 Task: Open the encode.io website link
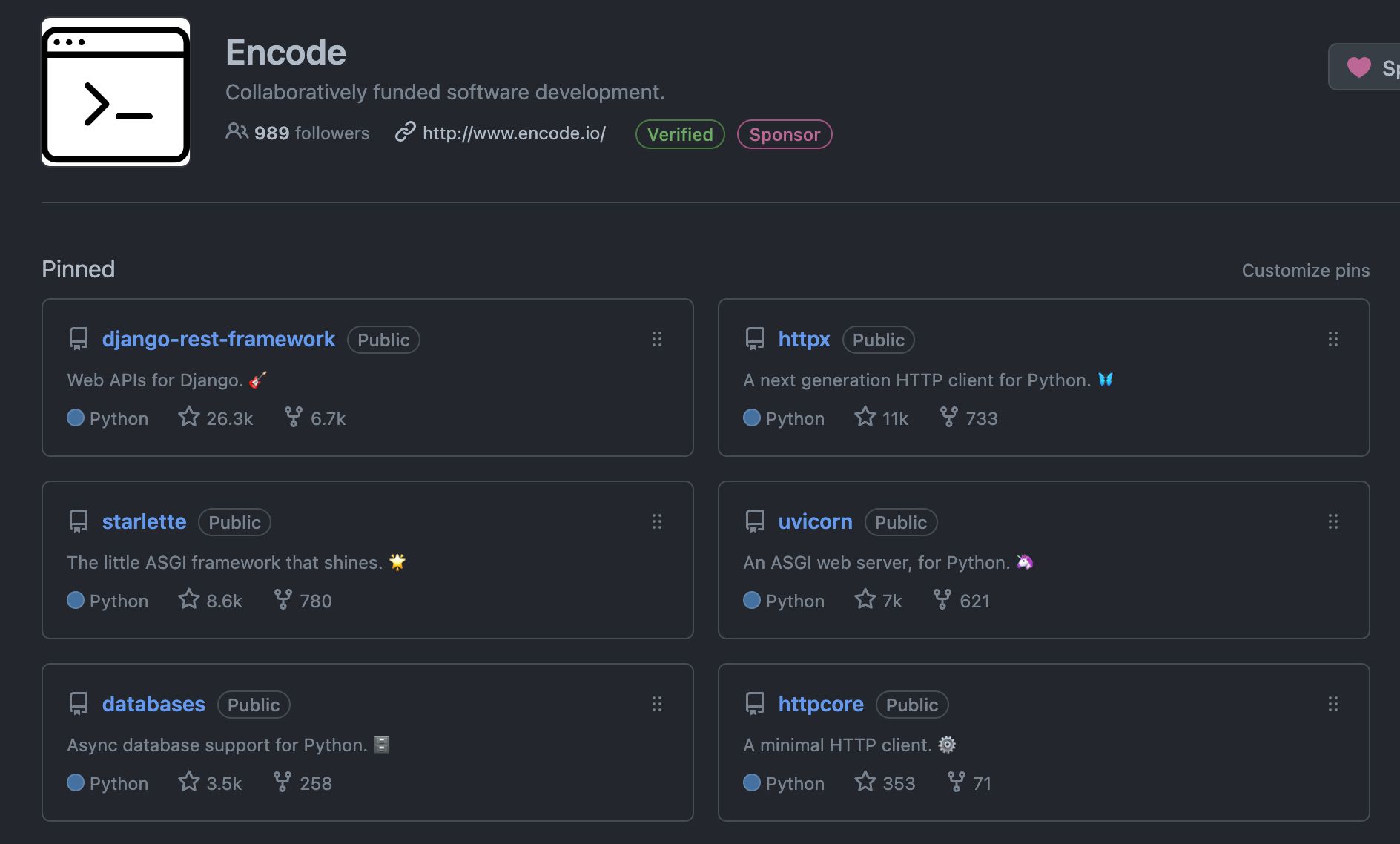point(513,133)
